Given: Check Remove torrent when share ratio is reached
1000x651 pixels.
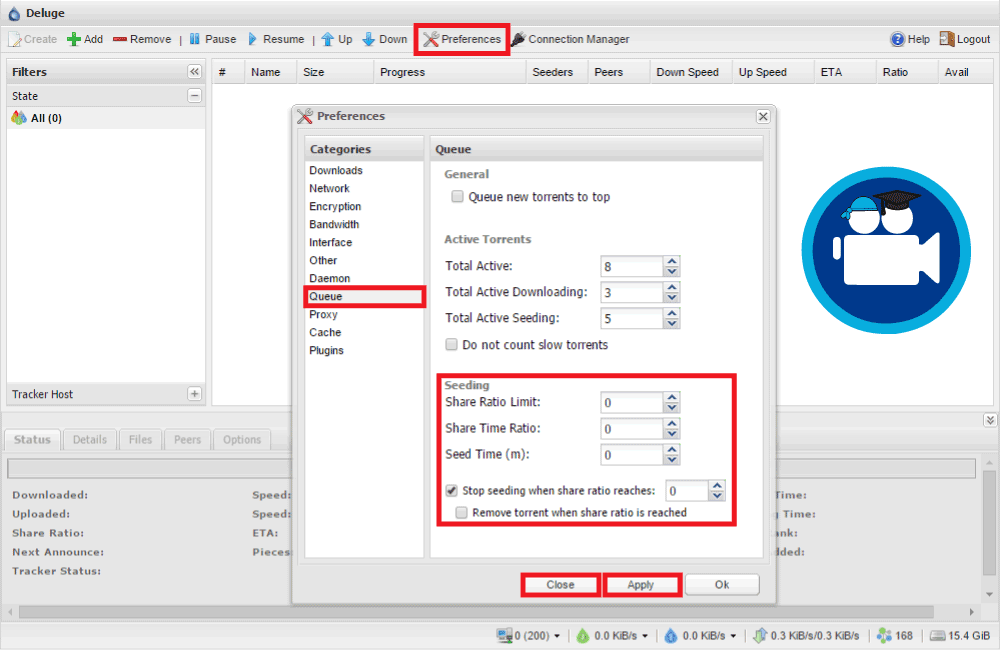Looking at the screenshot, I should (462, 512).
